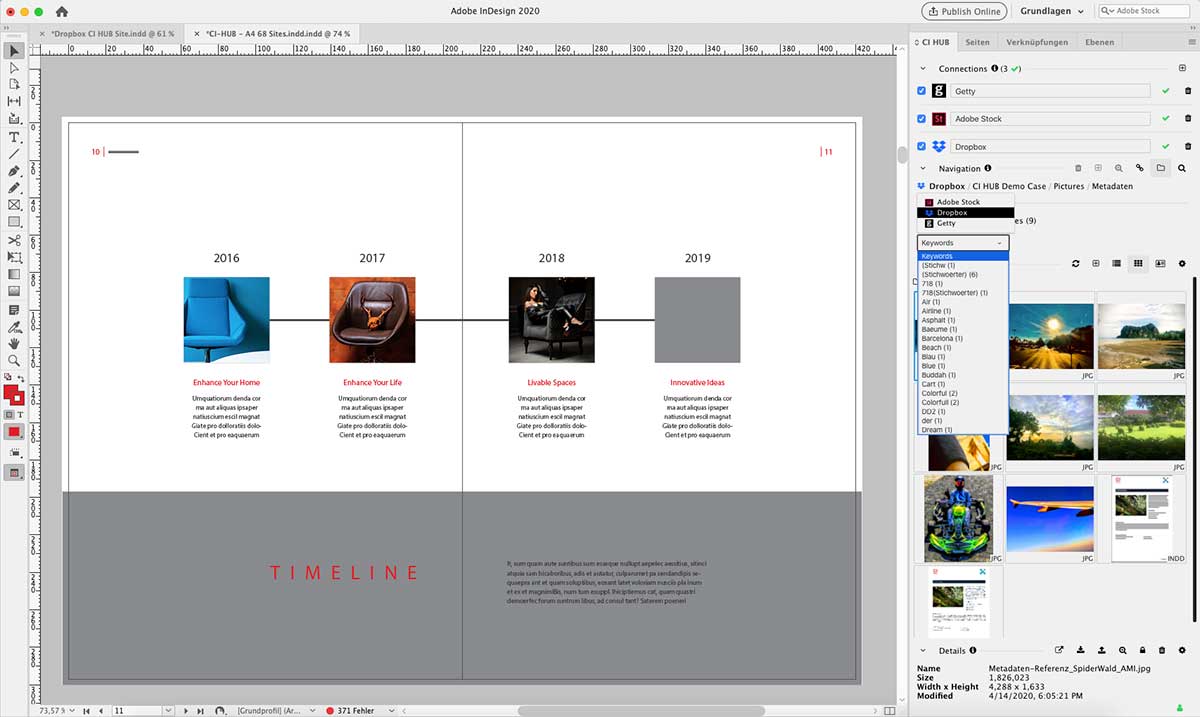
Task: Refresh the asset list with reload icon
Action: pos(1075,263)
